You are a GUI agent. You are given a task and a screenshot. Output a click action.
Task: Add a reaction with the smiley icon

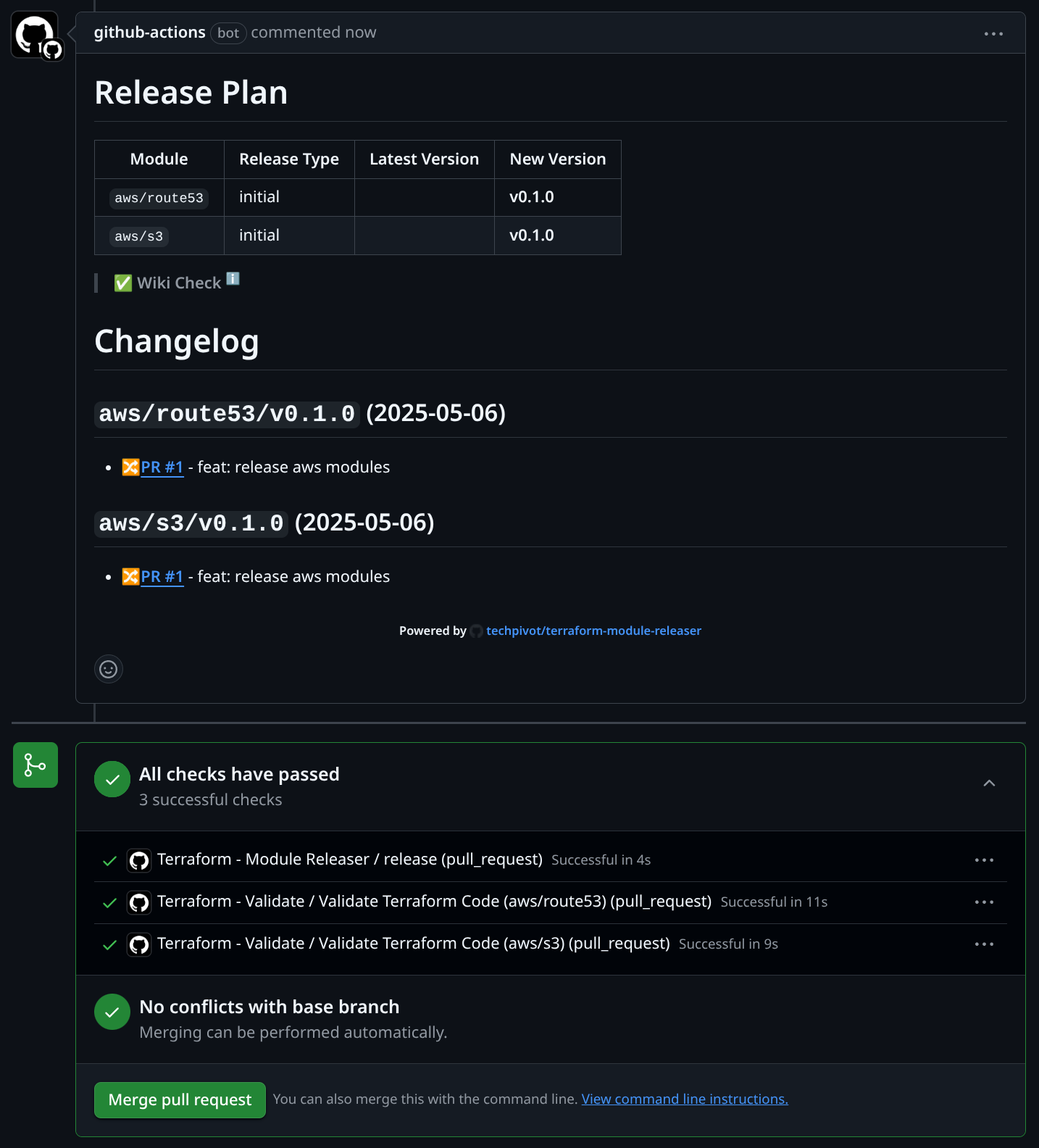109,669
